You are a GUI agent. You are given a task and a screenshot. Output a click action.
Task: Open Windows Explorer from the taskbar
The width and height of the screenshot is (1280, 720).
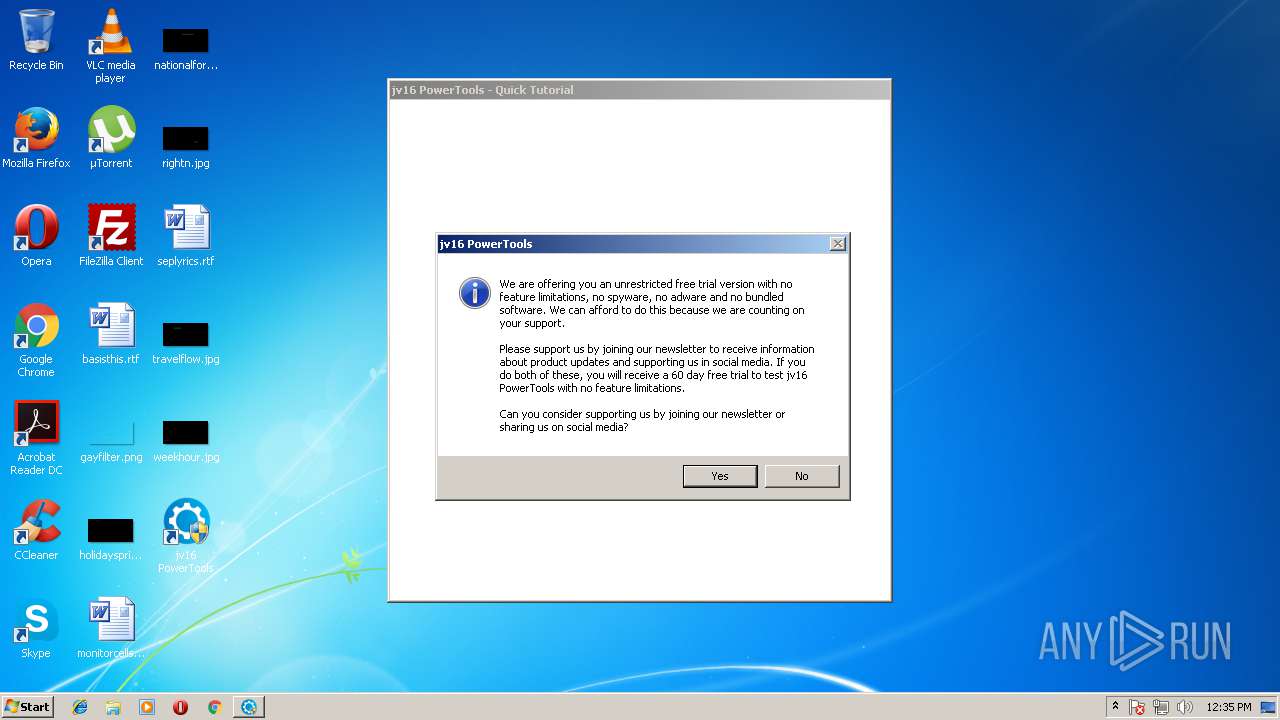point(113,707)
